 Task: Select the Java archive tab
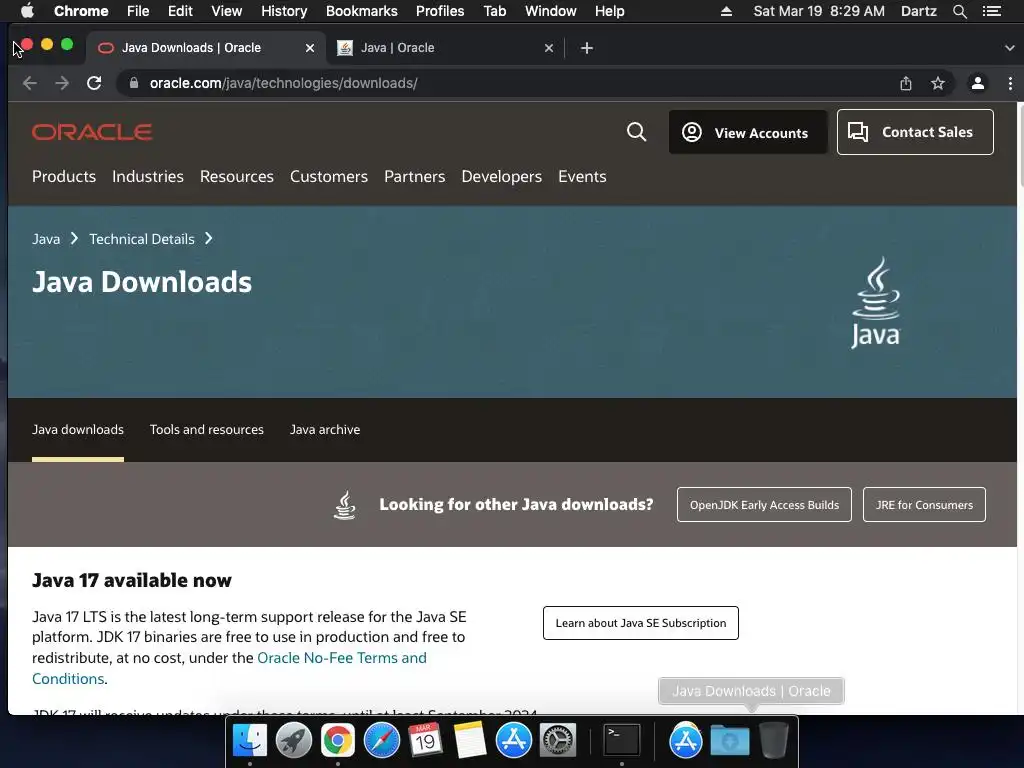pos(325,429)
